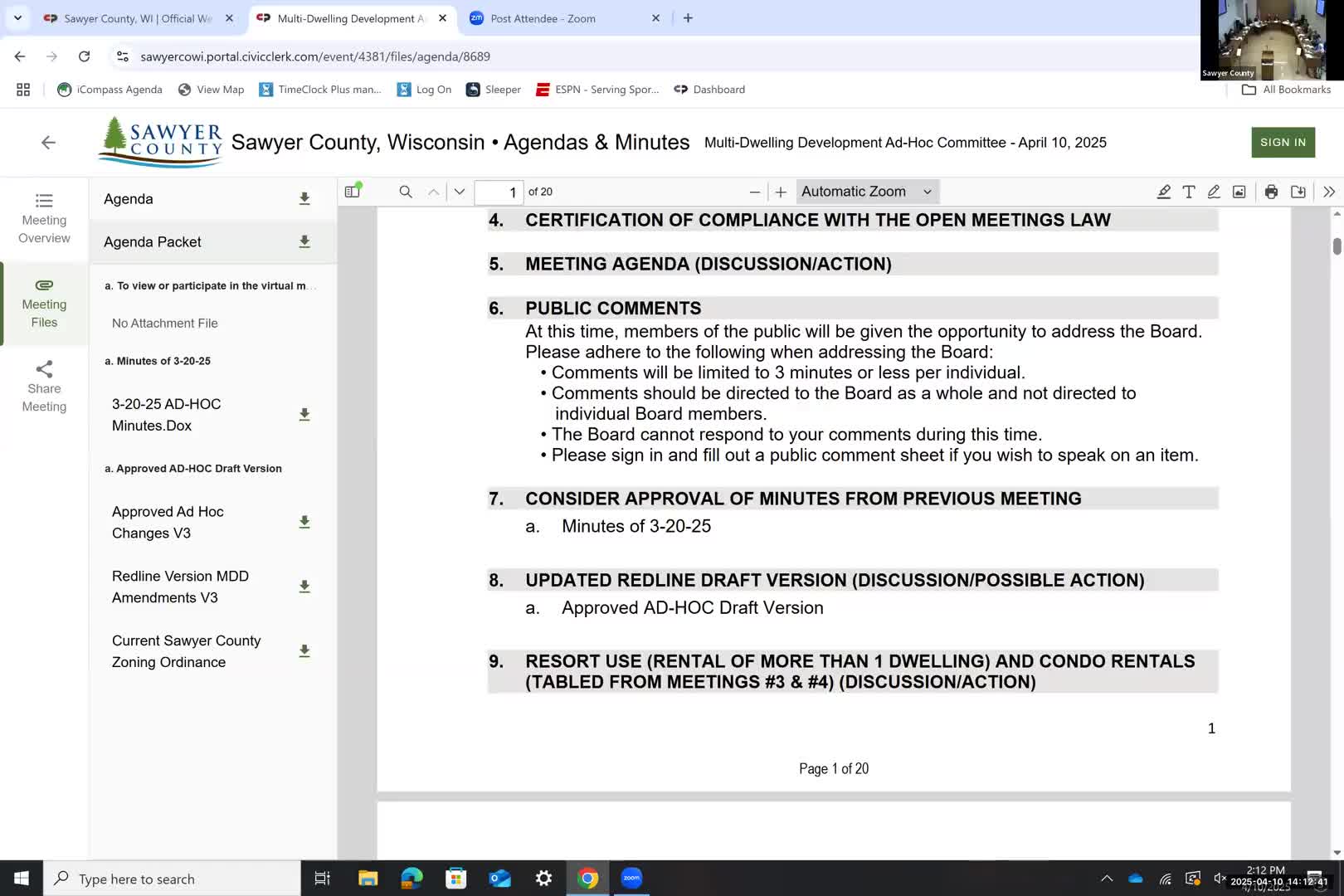Select the Share Meeting sidebar icon

[44, 386]
